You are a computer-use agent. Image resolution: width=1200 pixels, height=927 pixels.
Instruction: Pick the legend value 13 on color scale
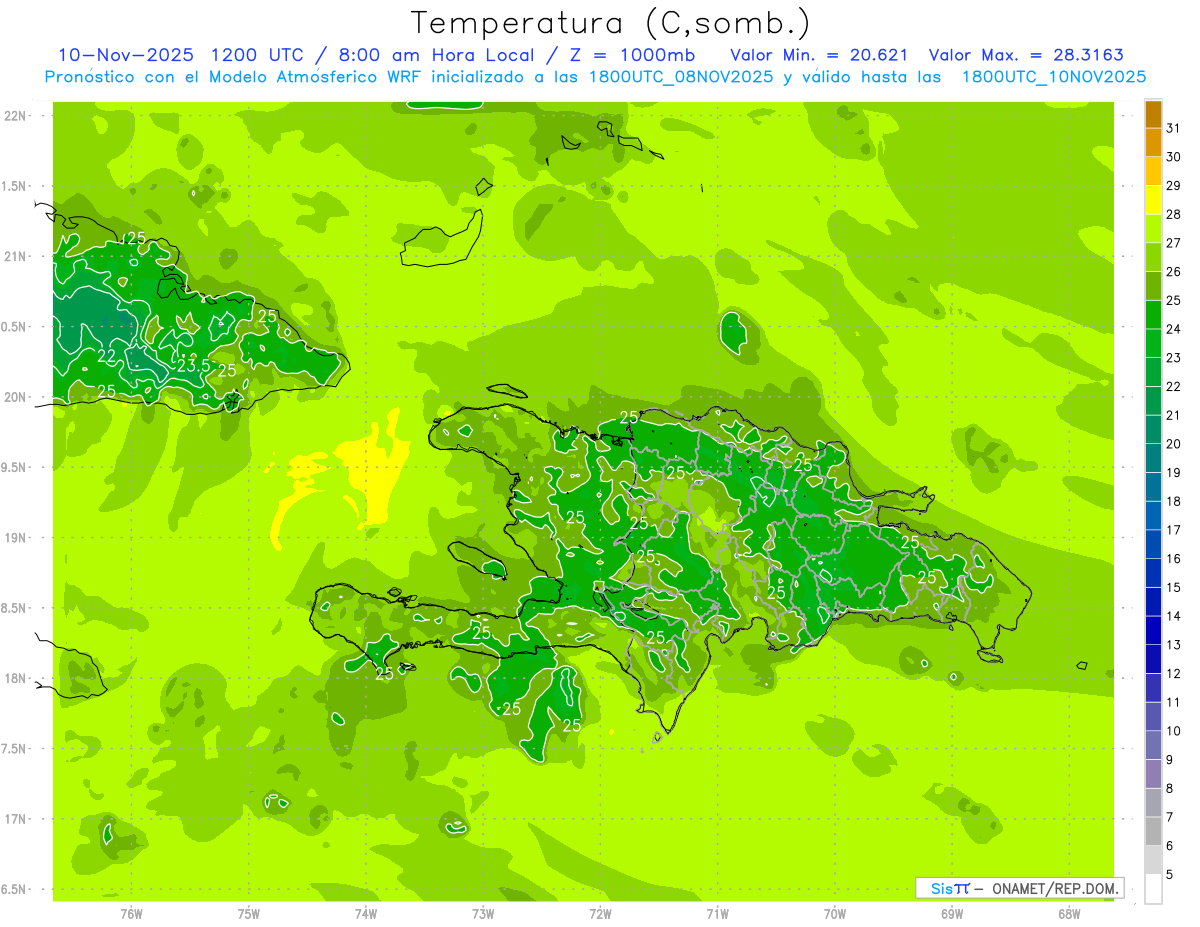(1173, 645)
